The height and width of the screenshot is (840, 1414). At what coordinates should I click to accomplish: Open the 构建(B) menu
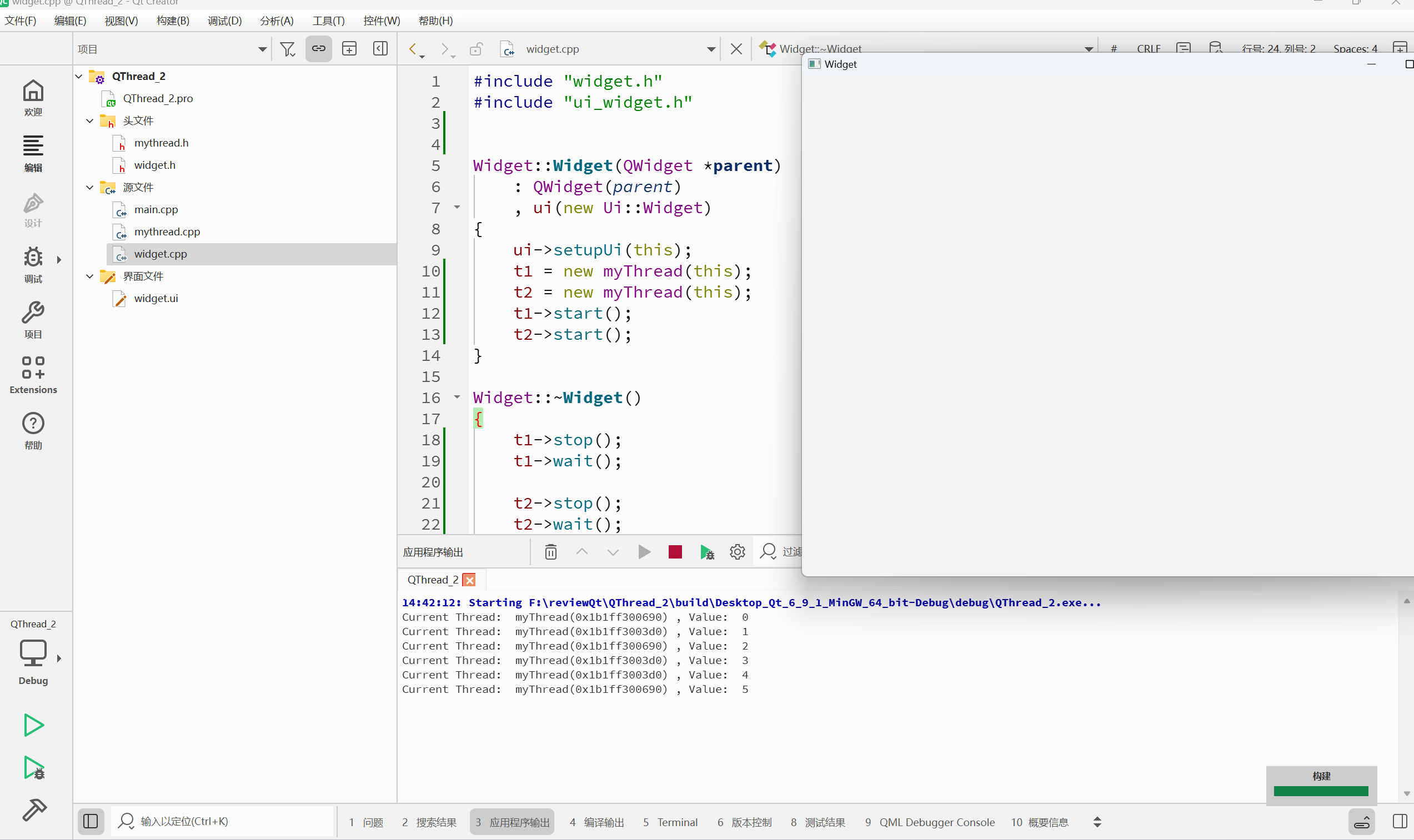coord(173,21)
